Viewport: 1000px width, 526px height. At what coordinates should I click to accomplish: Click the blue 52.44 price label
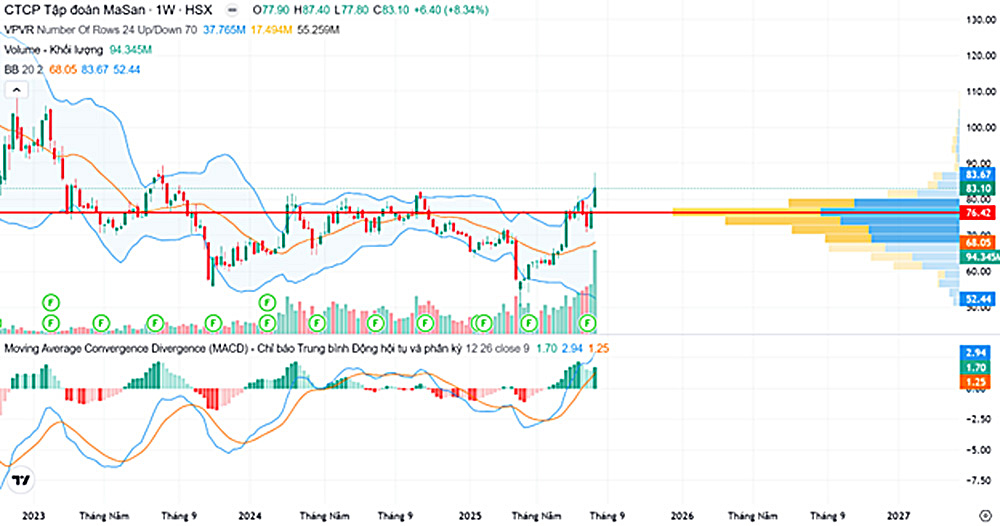[978, 299]
